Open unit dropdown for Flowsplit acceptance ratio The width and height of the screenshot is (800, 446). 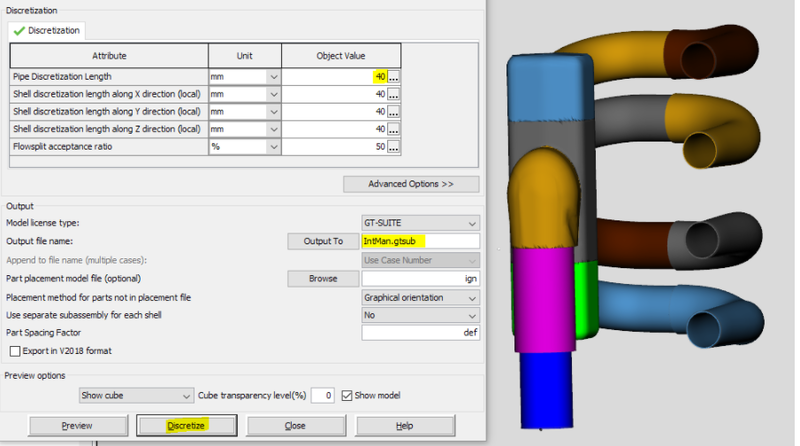point(274,147)
